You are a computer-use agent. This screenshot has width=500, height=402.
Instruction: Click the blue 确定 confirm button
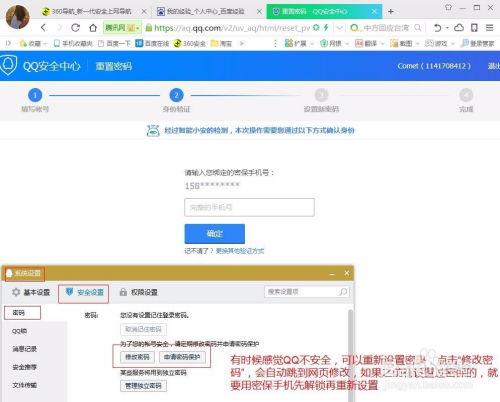tap(215, 234)
